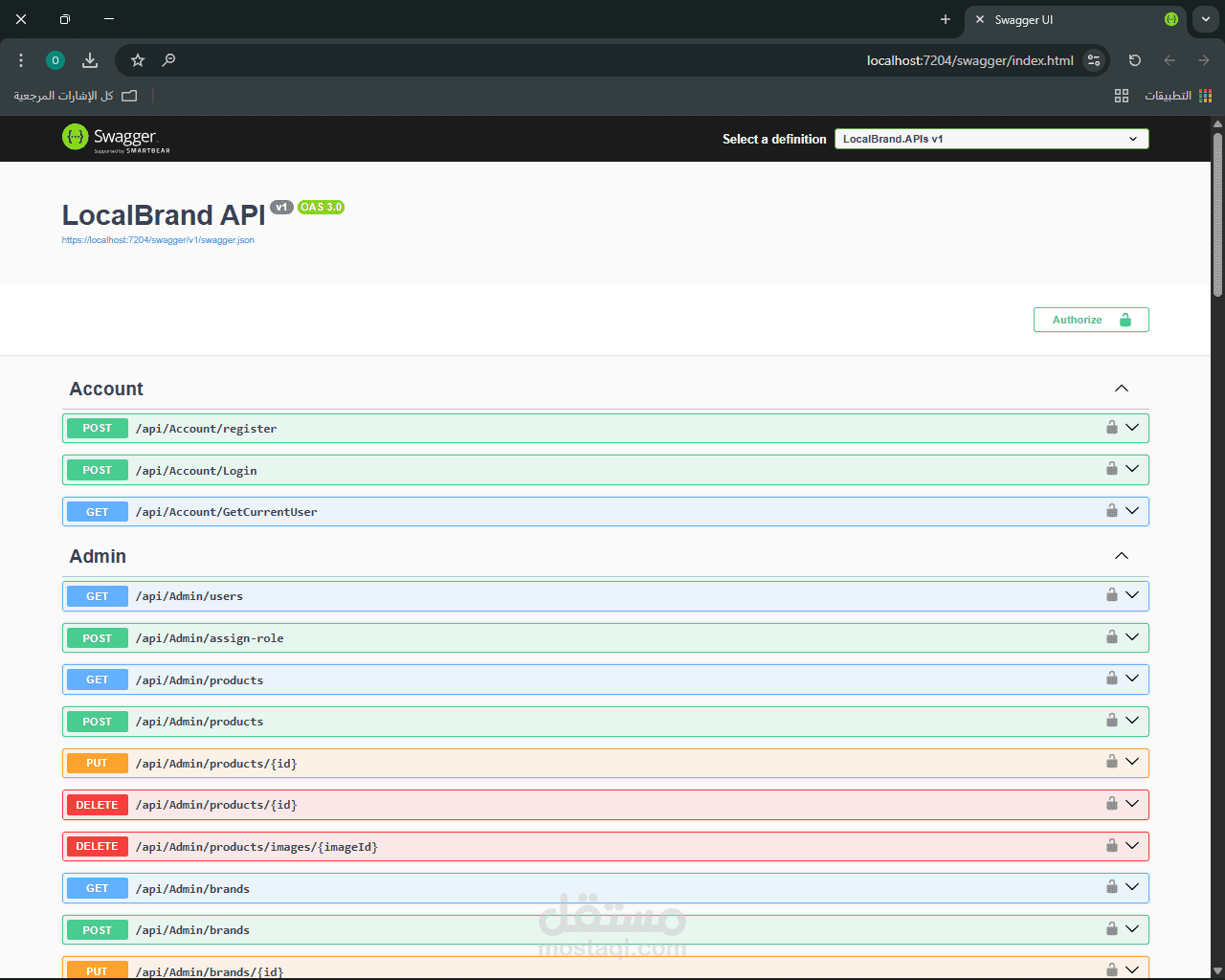Click the OAS 3.0 badge
This screenshot has height=980, width=1225.
coord(321,207)
